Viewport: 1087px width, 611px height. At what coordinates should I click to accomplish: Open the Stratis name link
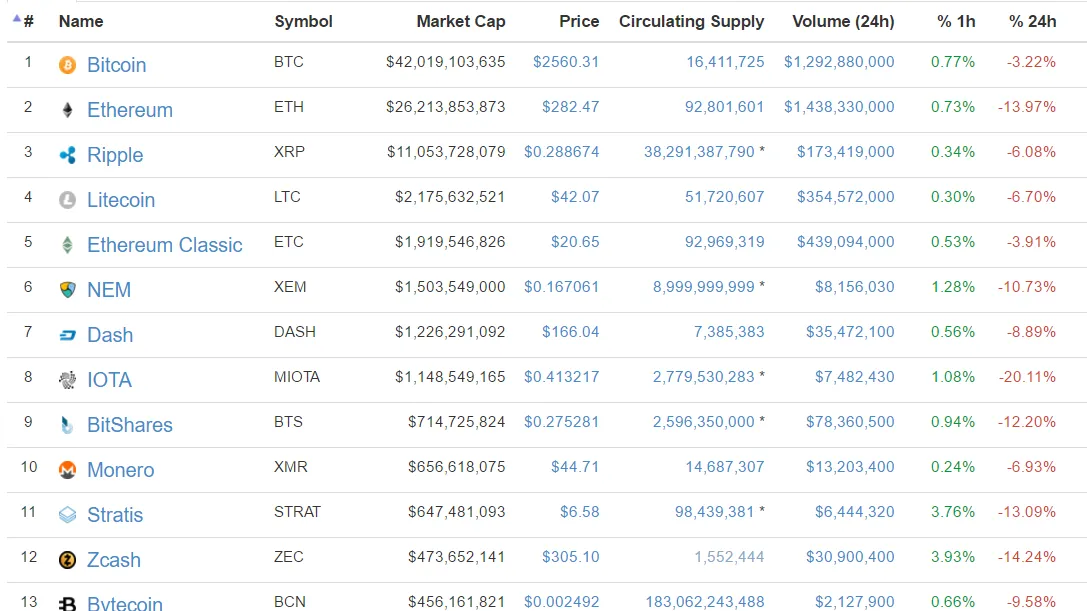pos(115,515)
